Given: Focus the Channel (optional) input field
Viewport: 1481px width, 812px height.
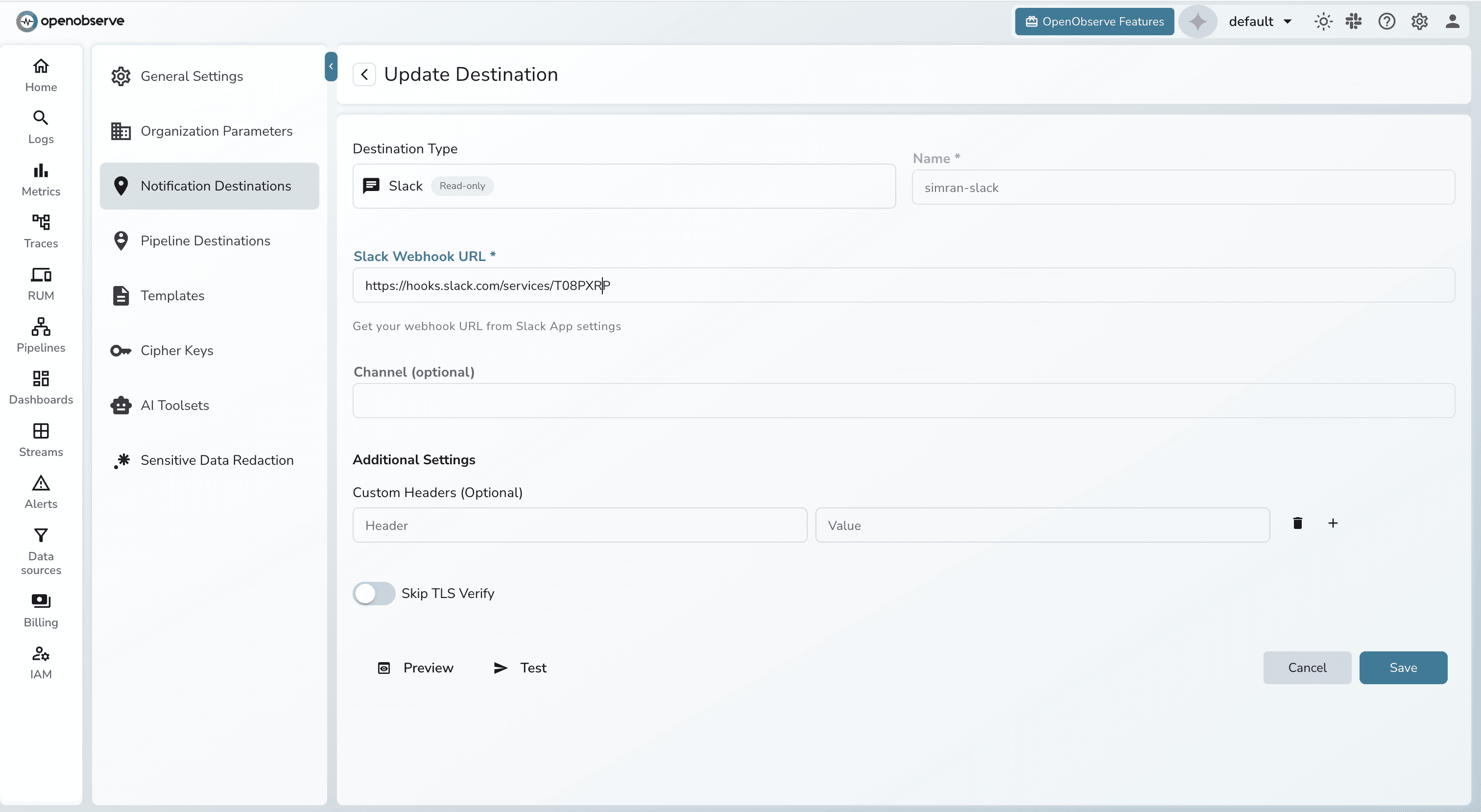Looking at the screenshot, I should (903, 401).
